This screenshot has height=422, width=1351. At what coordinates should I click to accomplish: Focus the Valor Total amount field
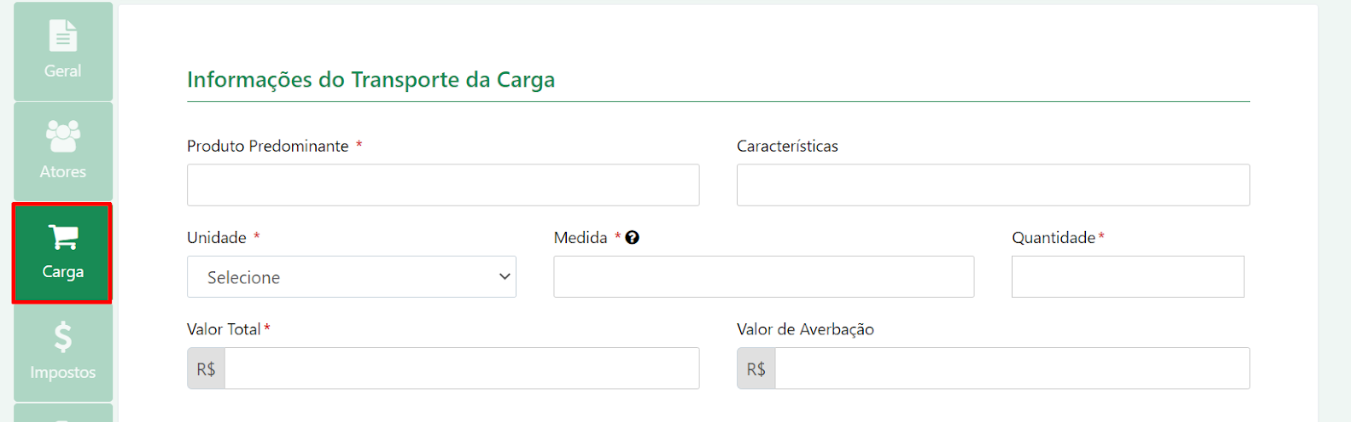coord(462,368)
